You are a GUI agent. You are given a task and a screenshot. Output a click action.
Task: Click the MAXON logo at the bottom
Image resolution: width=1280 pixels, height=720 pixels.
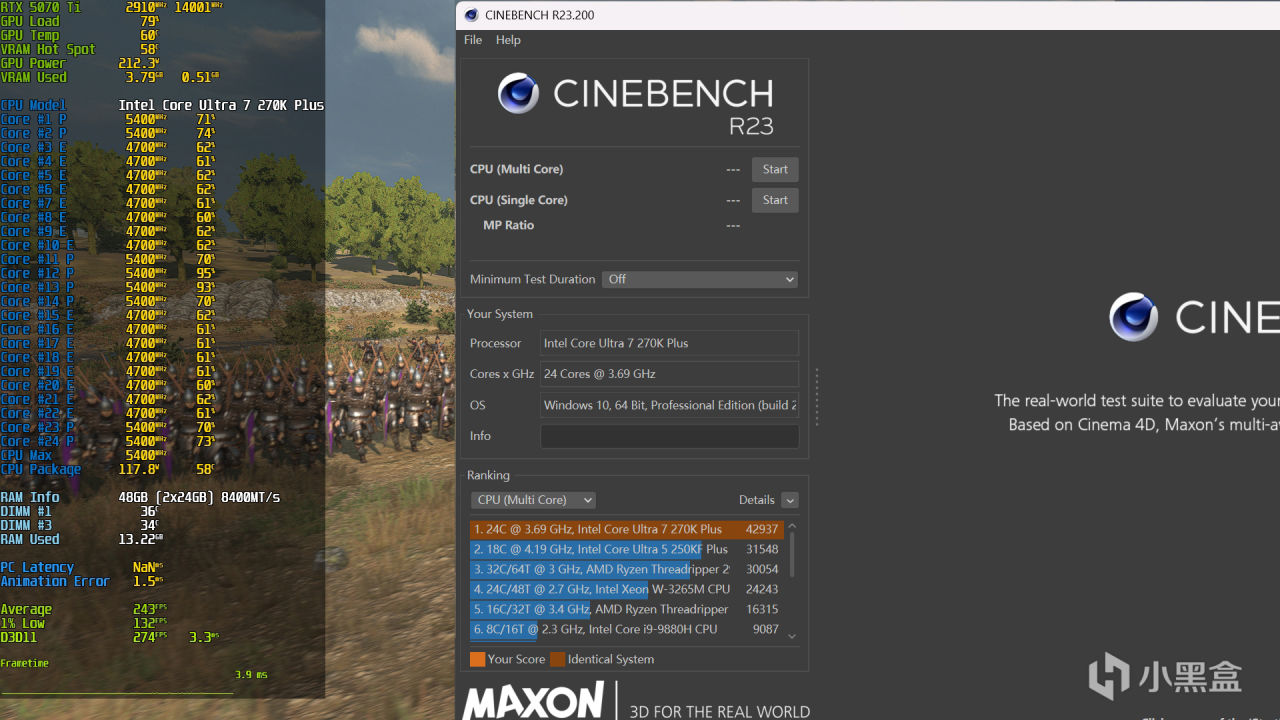533,700
